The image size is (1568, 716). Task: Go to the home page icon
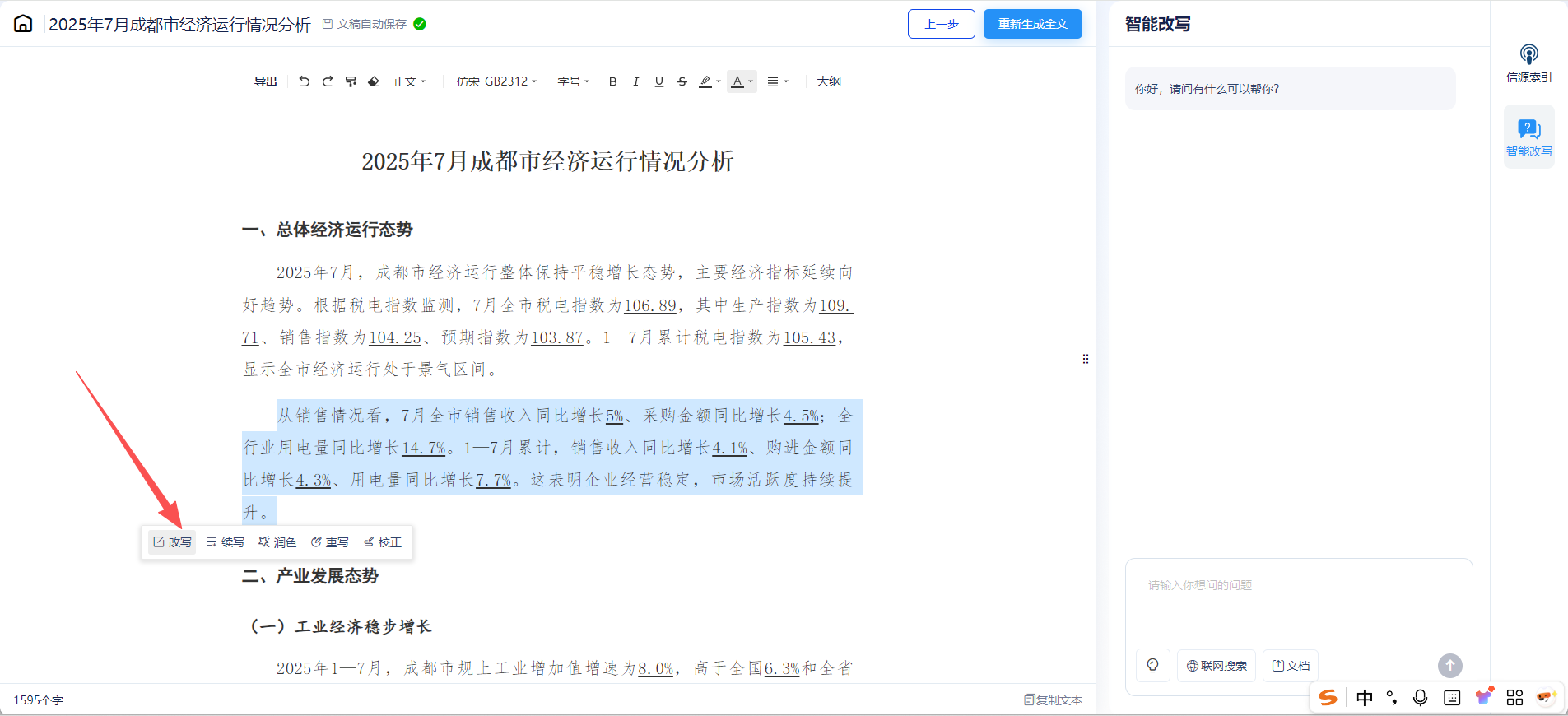click(23, 24)
